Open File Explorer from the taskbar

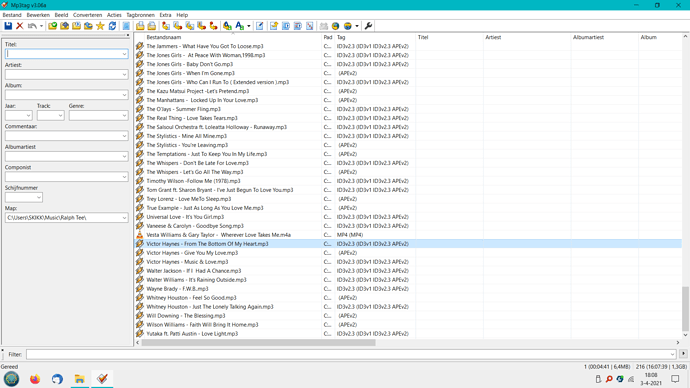click(x=80, y=379)
